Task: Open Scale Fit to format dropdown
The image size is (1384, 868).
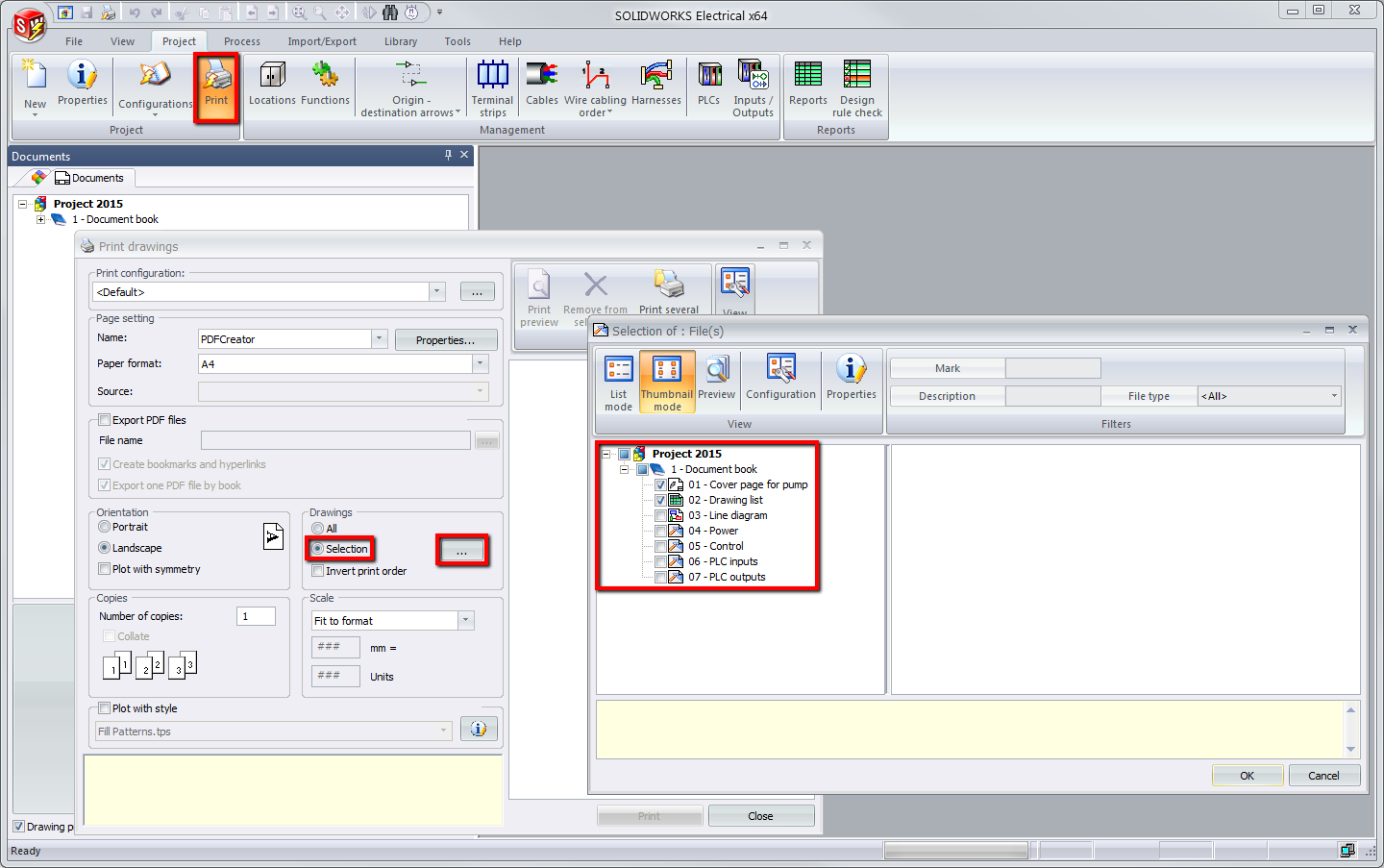Action: (x=466, y=620)
